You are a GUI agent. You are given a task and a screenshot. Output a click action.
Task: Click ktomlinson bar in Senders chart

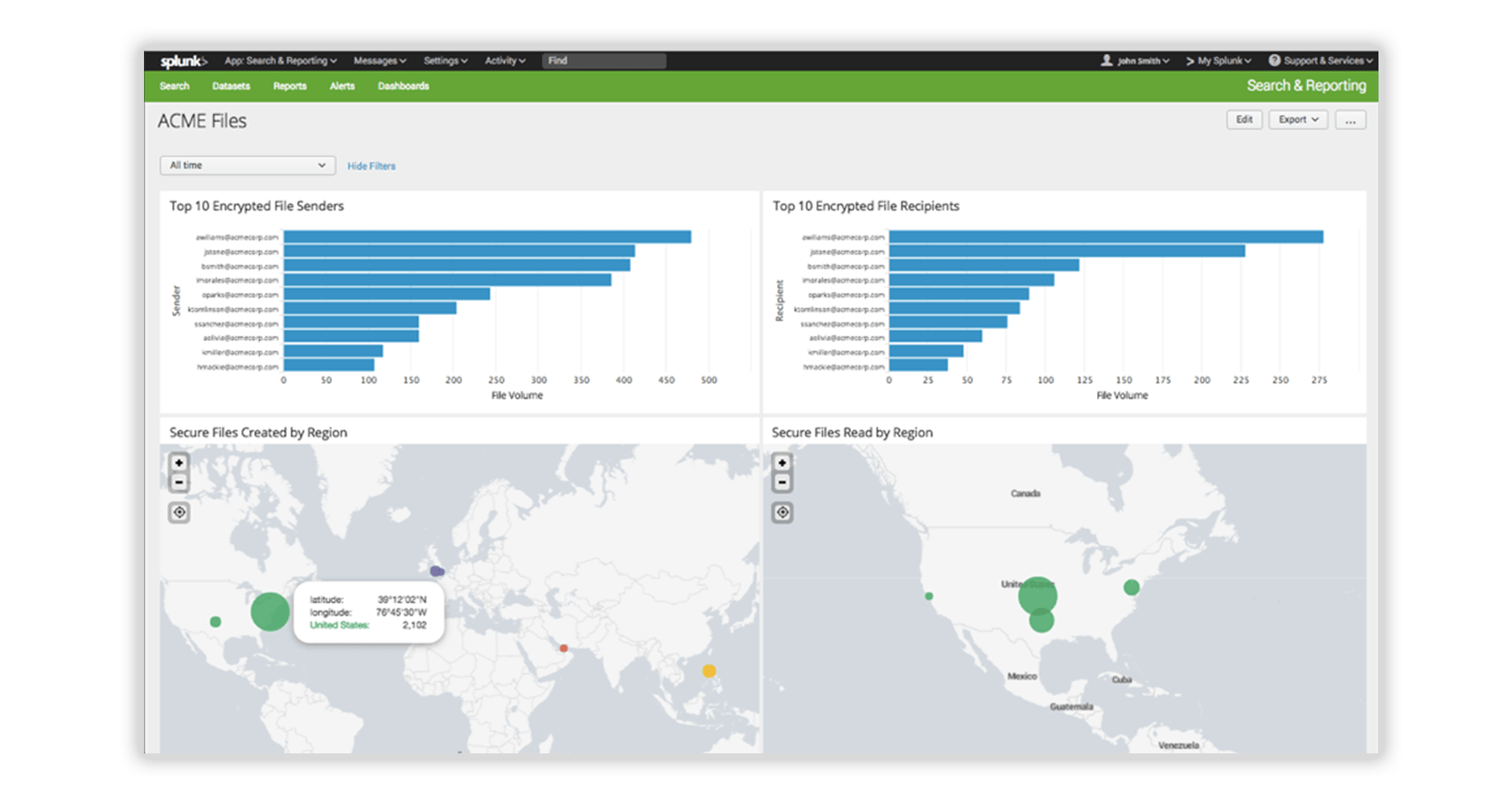pyautogui.click(x=370, y=309)
